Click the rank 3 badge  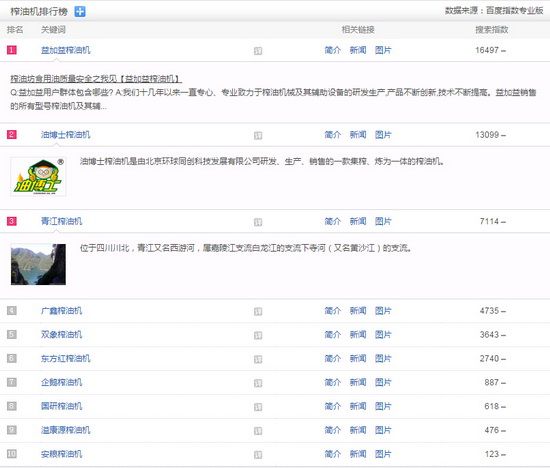(12, 221)
